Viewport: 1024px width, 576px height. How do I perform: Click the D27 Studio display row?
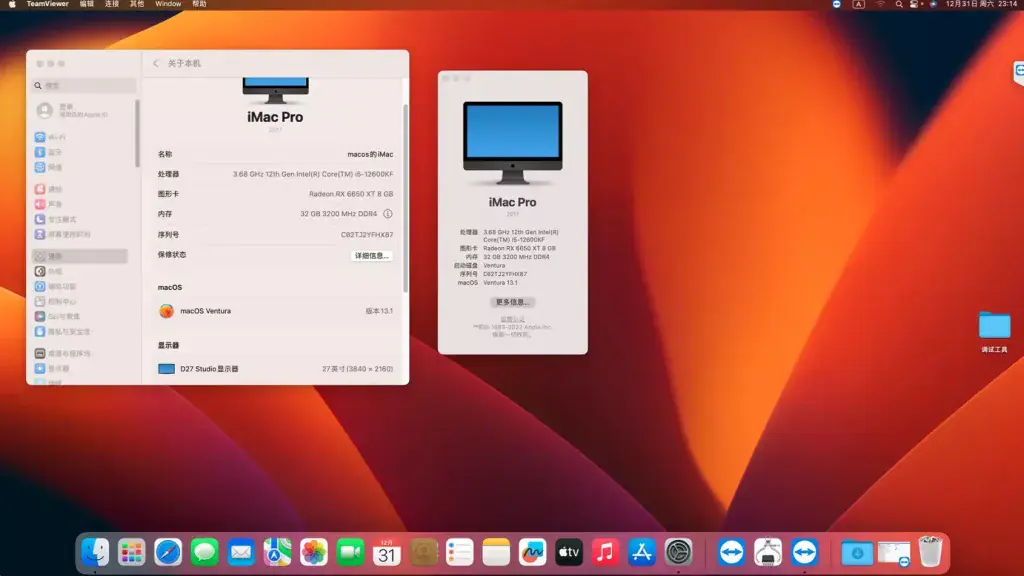tap(275, 369)
